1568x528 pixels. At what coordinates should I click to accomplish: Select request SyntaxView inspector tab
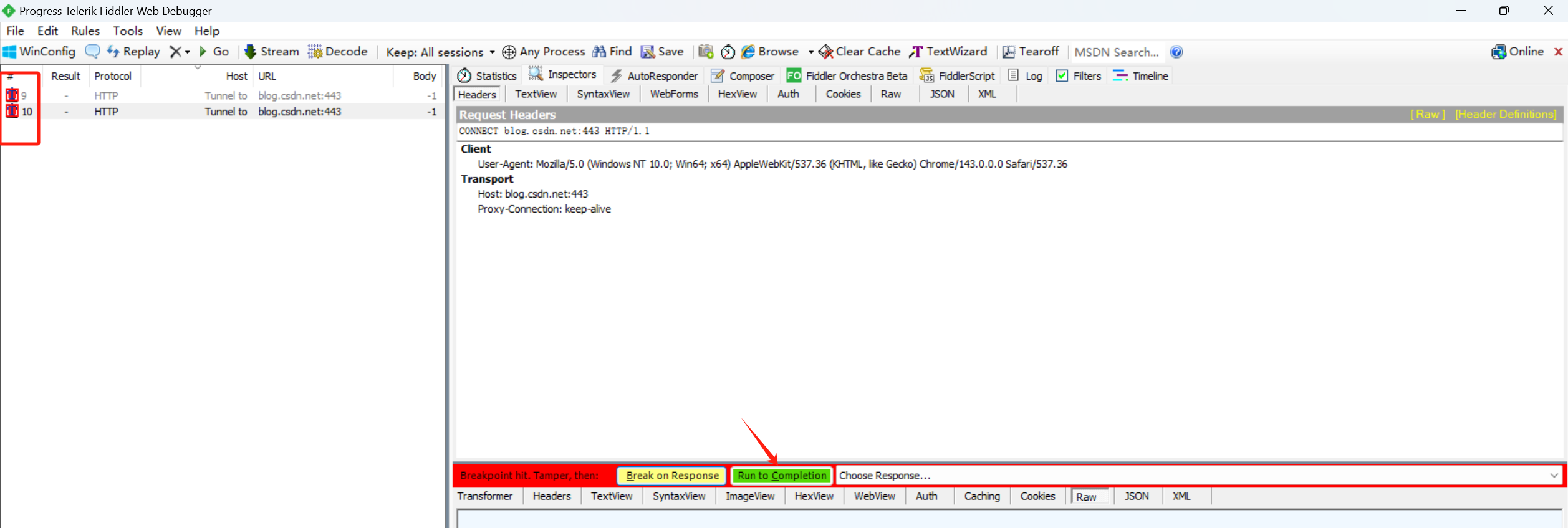pos(603,94)
